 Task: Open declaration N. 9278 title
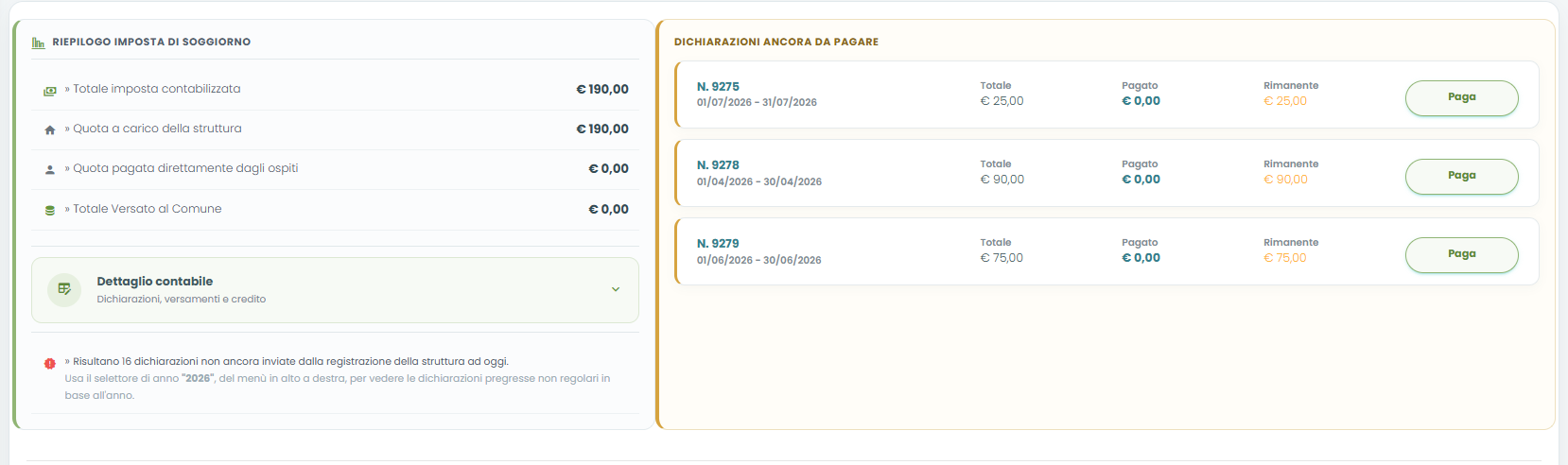(718, 164)
